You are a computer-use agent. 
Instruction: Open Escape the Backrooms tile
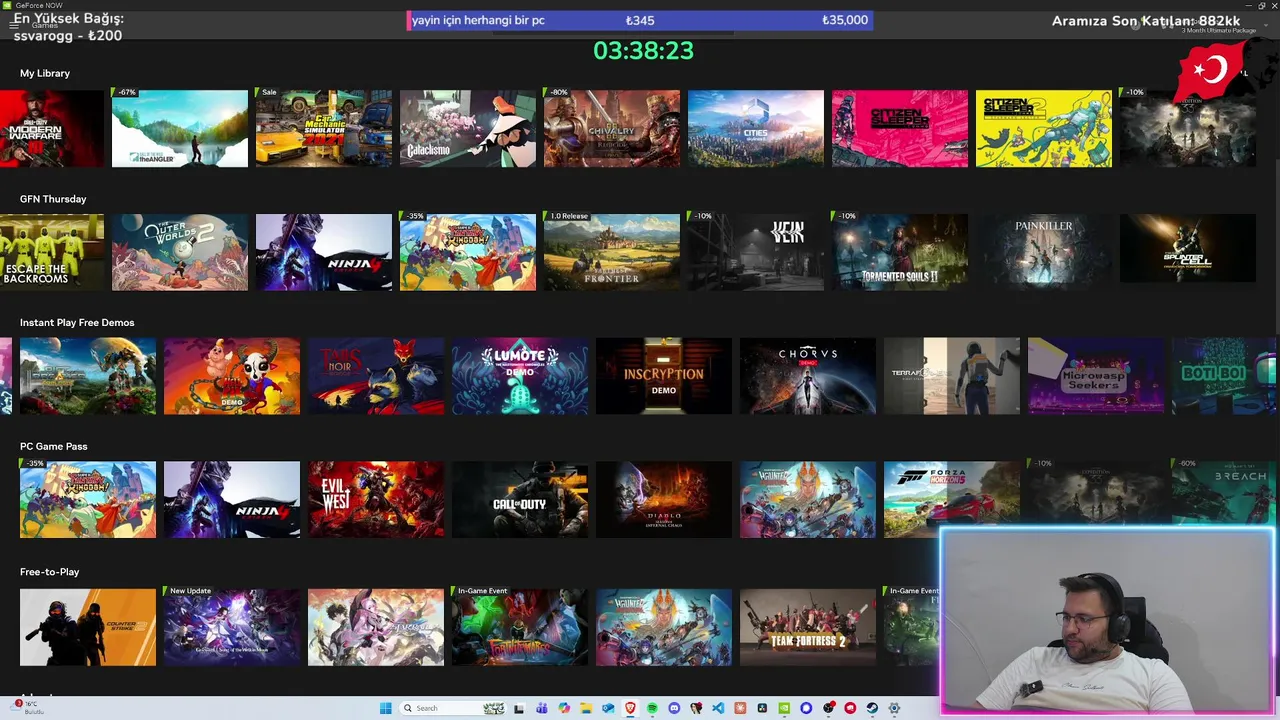click(52, 252)
